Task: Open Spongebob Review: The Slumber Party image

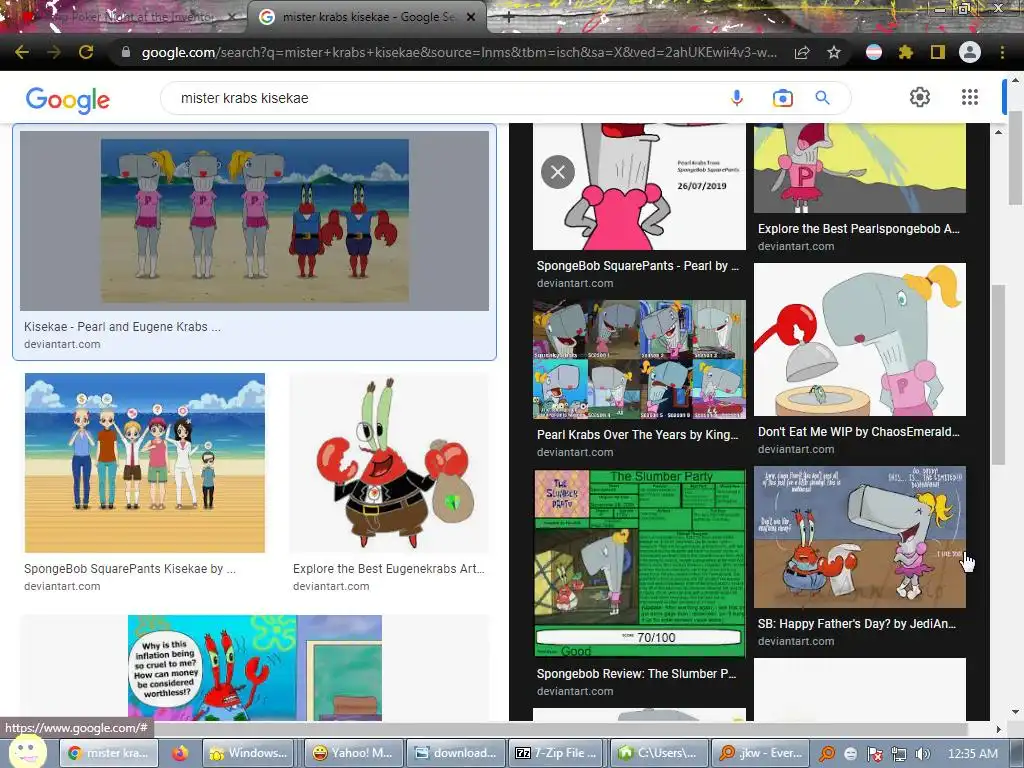Action: [639, 563]
